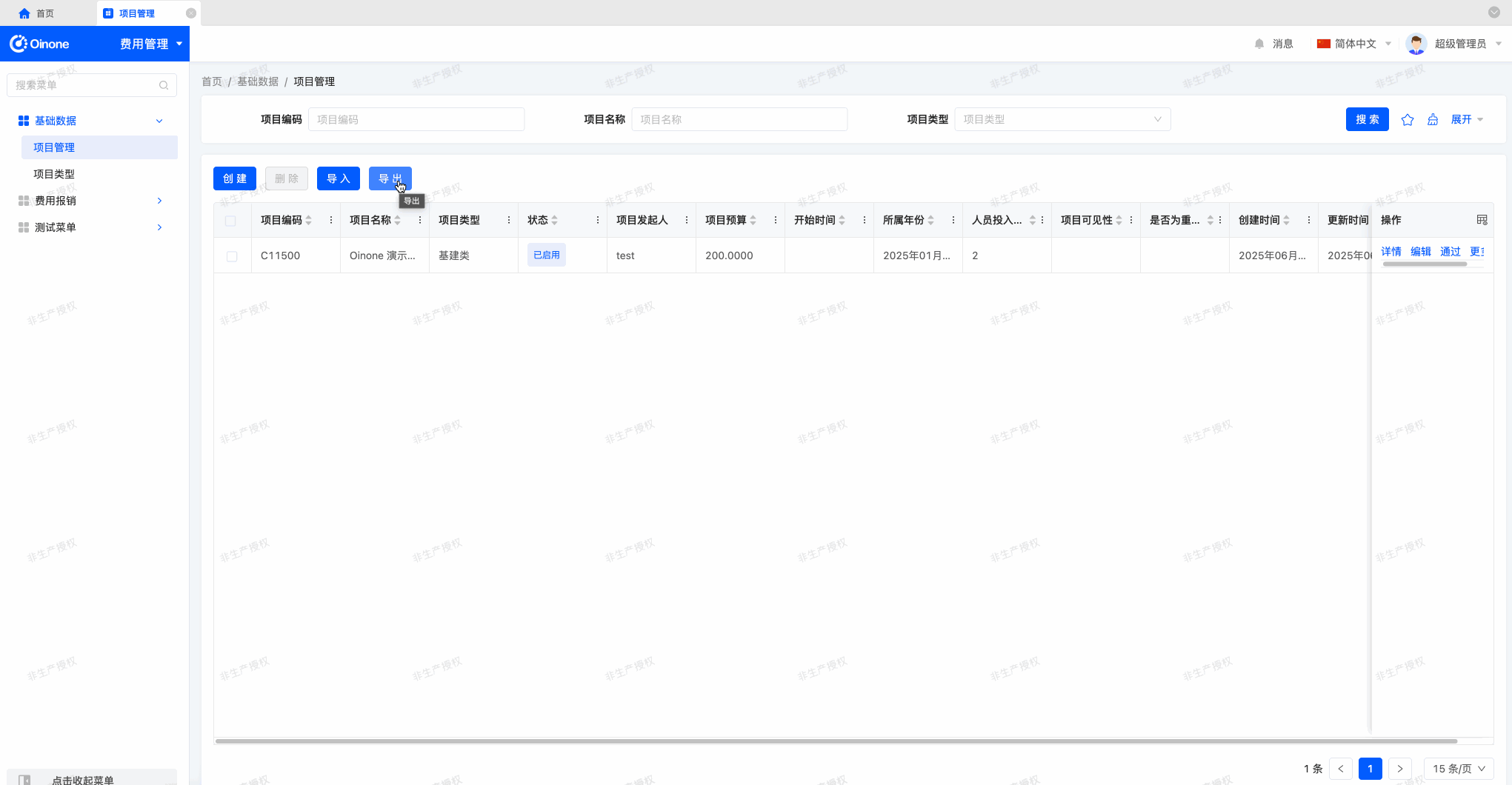This screenshot has width=1512, height=785.
Task: Open the 项目编码 column options menu icon
Action: pyautogui.click(x=331, y=220)
